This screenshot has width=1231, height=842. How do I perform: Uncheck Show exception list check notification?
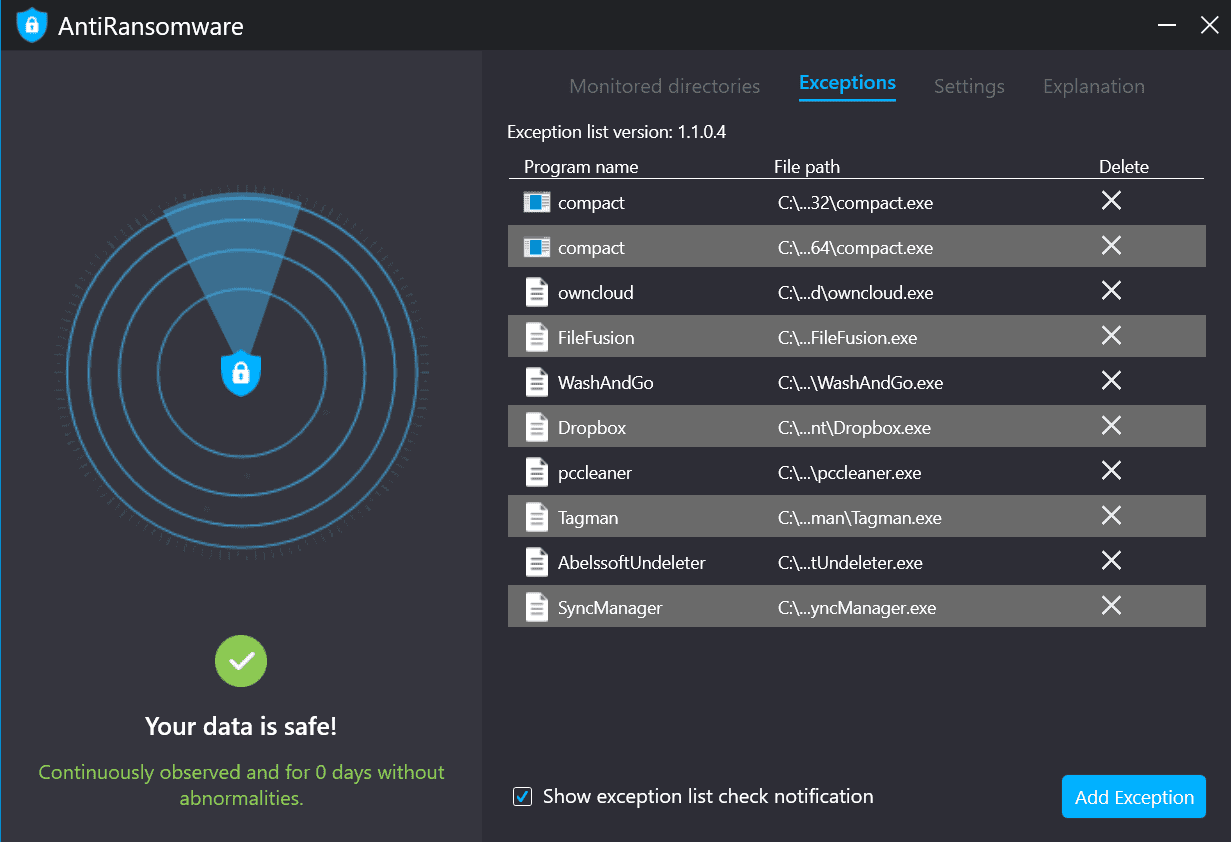tap(522, 797)
